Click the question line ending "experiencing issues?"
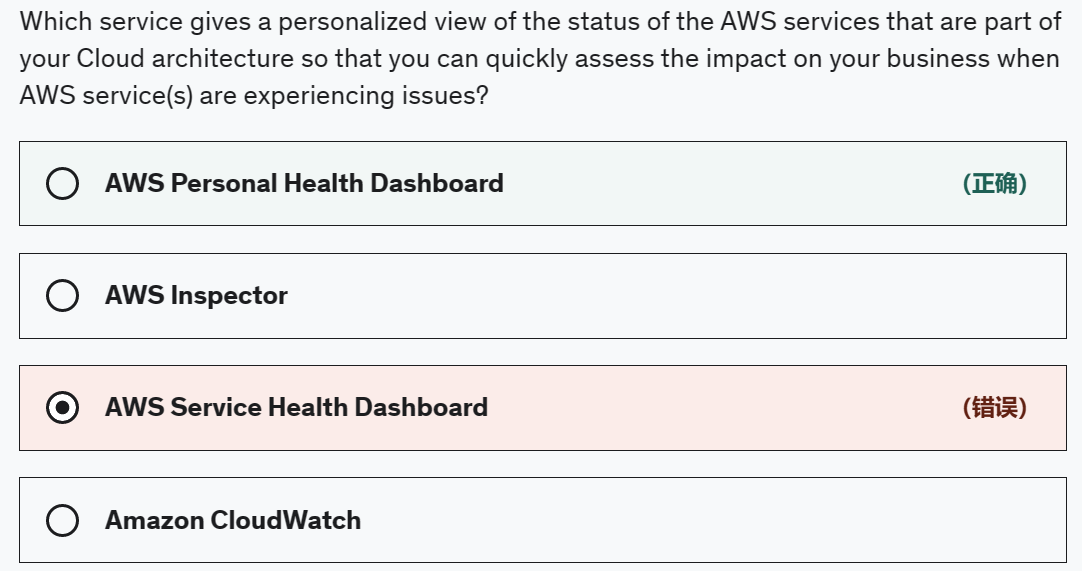 254,97
